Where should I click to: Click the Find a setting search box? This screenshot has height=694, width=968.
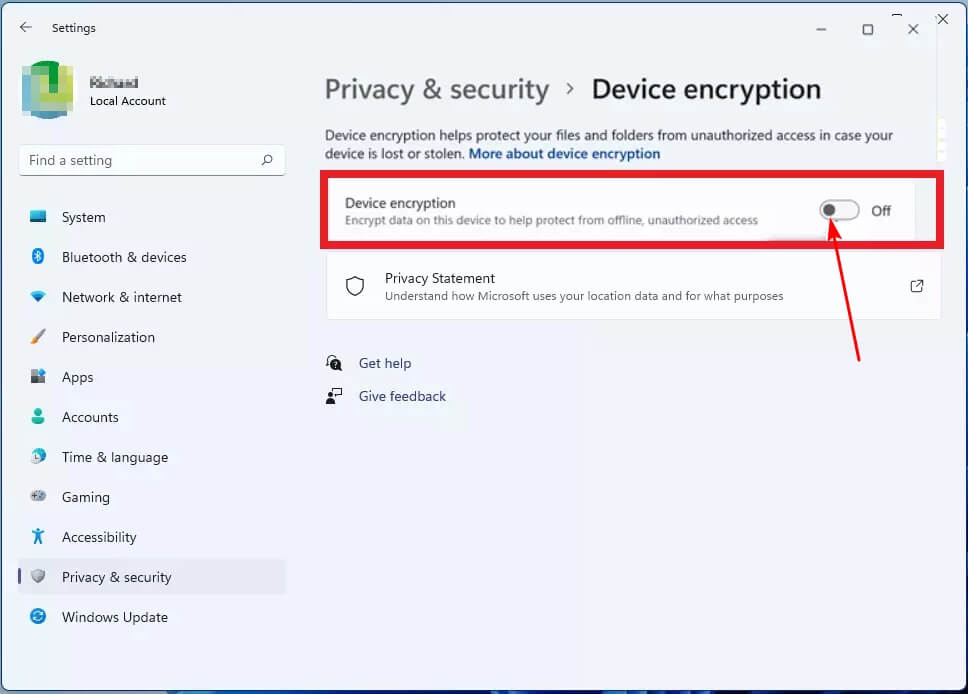tap(140, 160)
